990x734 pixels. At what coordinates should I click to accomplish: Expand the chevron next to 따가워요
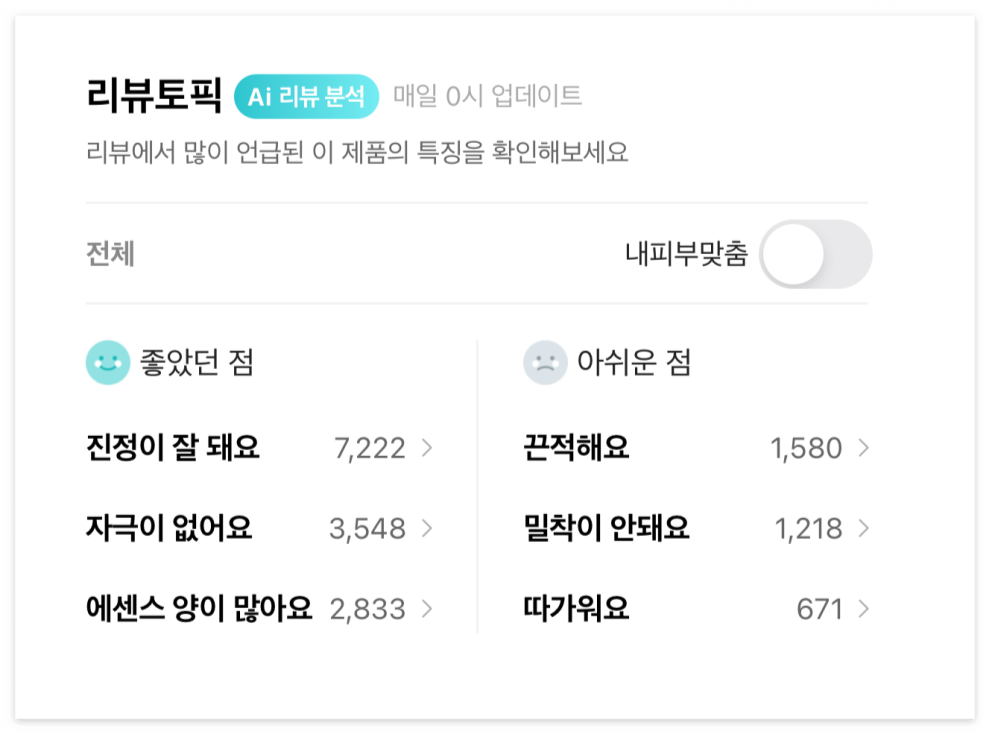pos(862,608)
